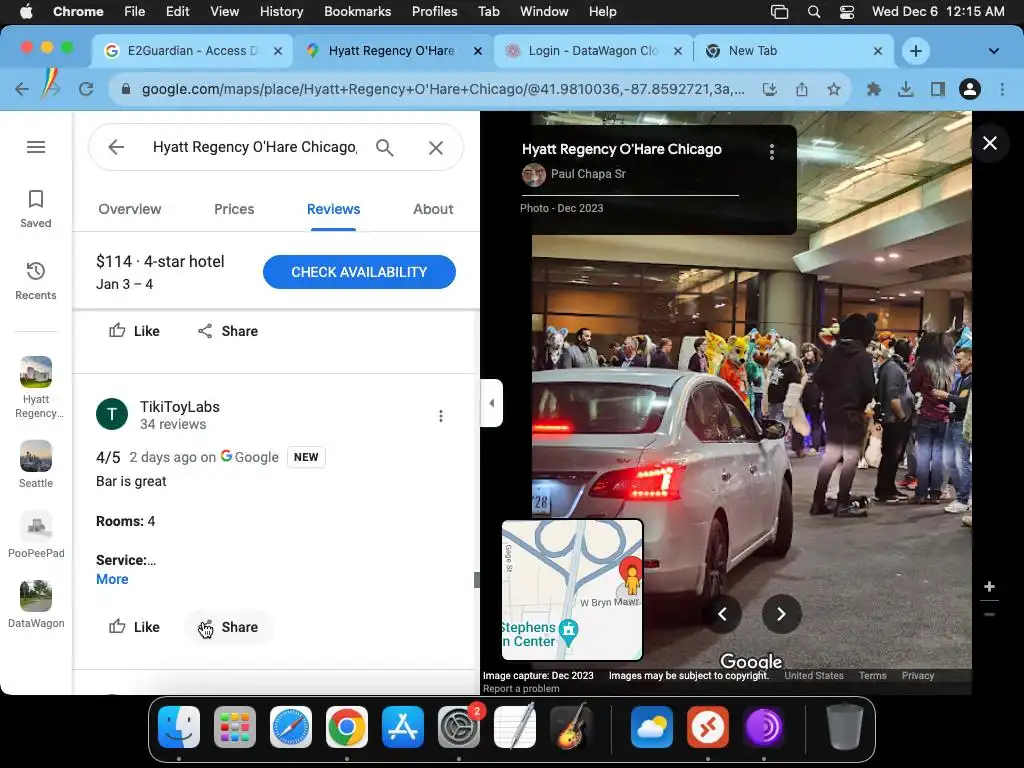Click the install app icon in address bar

(x=770, y=89)
